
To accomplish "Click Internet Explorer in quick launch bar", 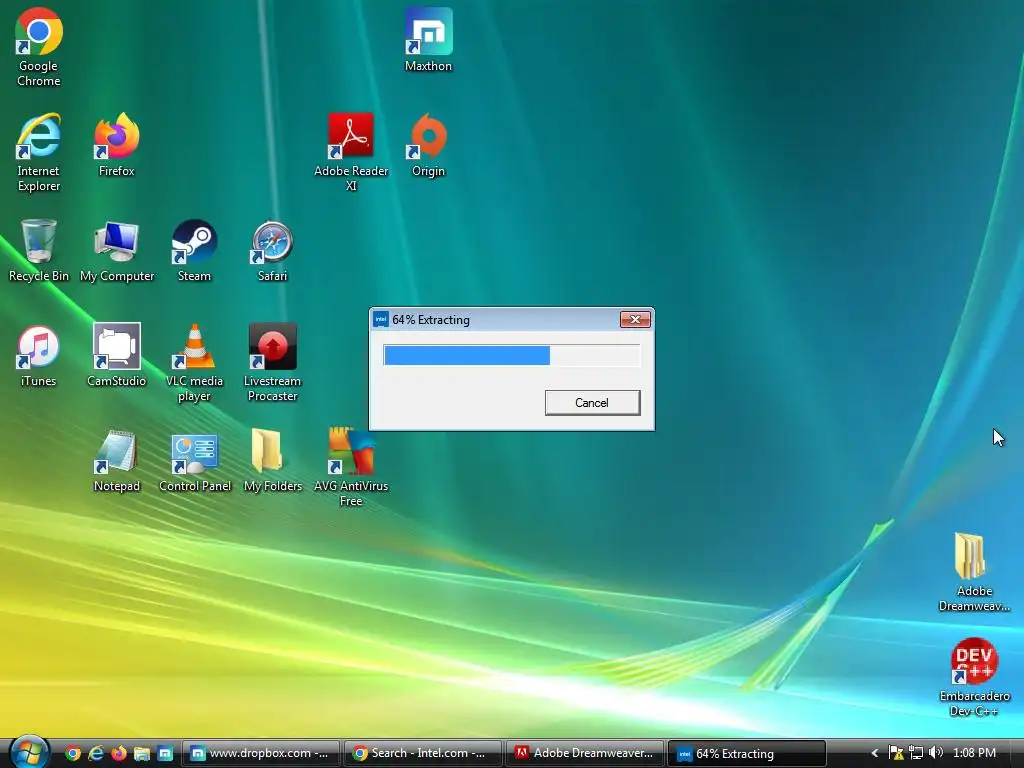I will [96, 754].
